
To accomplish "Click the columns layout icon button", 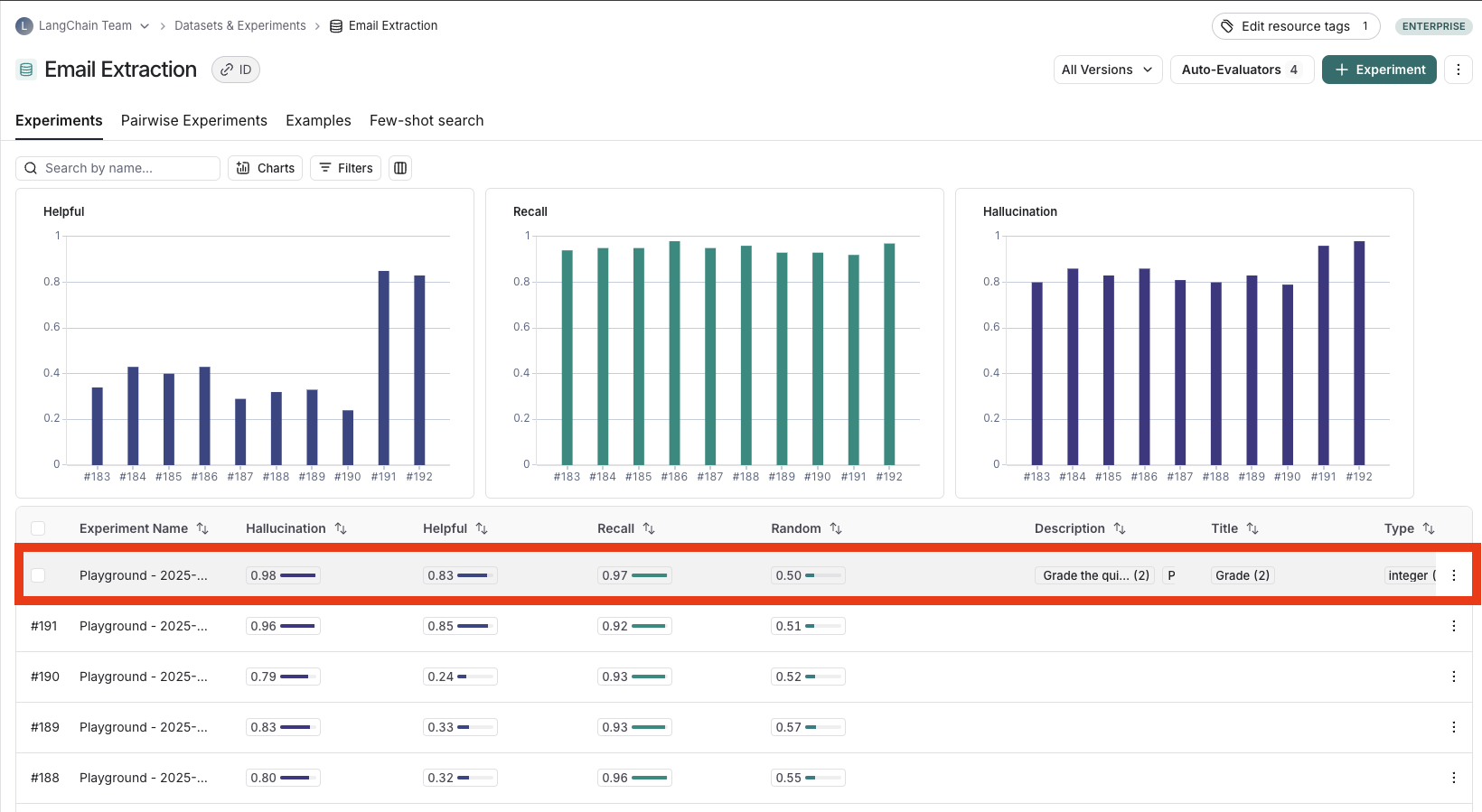I will 400,168.
